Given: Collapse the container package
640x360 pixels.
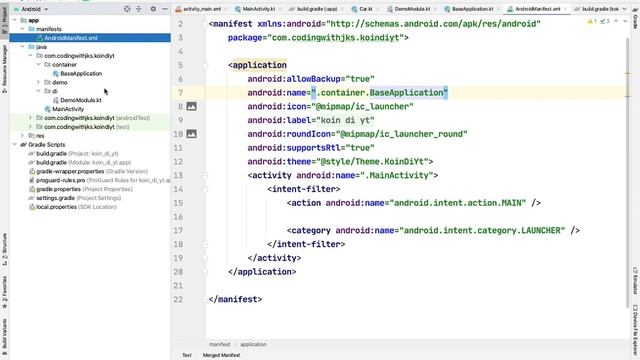Looking at the screenshot, I should pyautogui.click(x=38, y=64).
